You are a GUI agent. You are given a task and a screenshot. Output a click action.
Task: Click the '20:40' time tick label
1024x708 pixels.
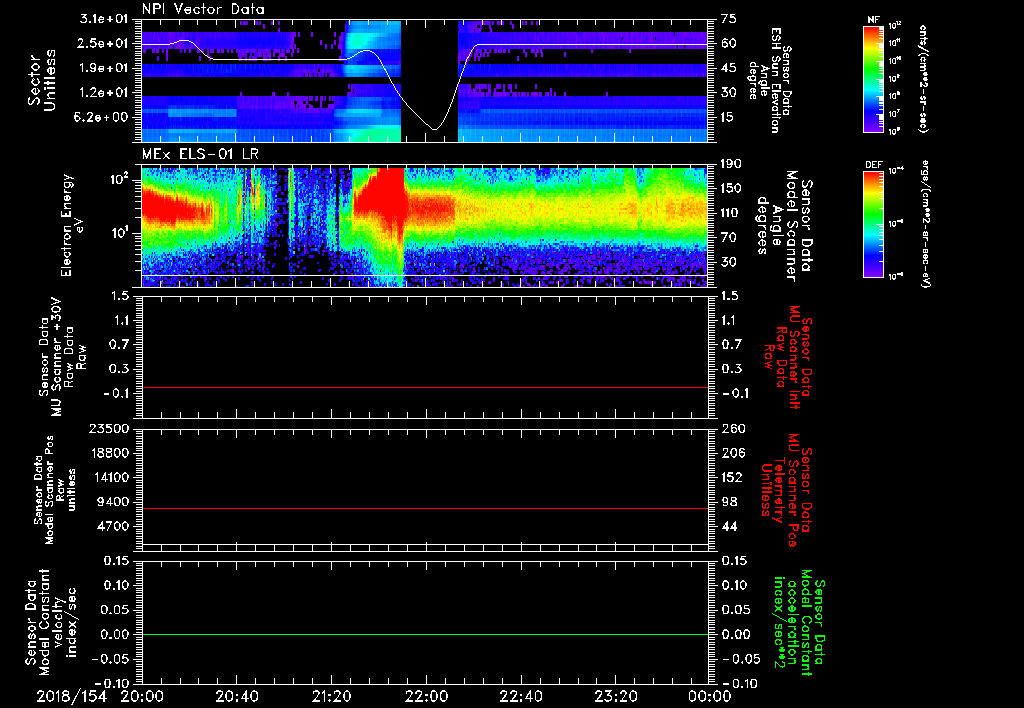tap(238, 696)
